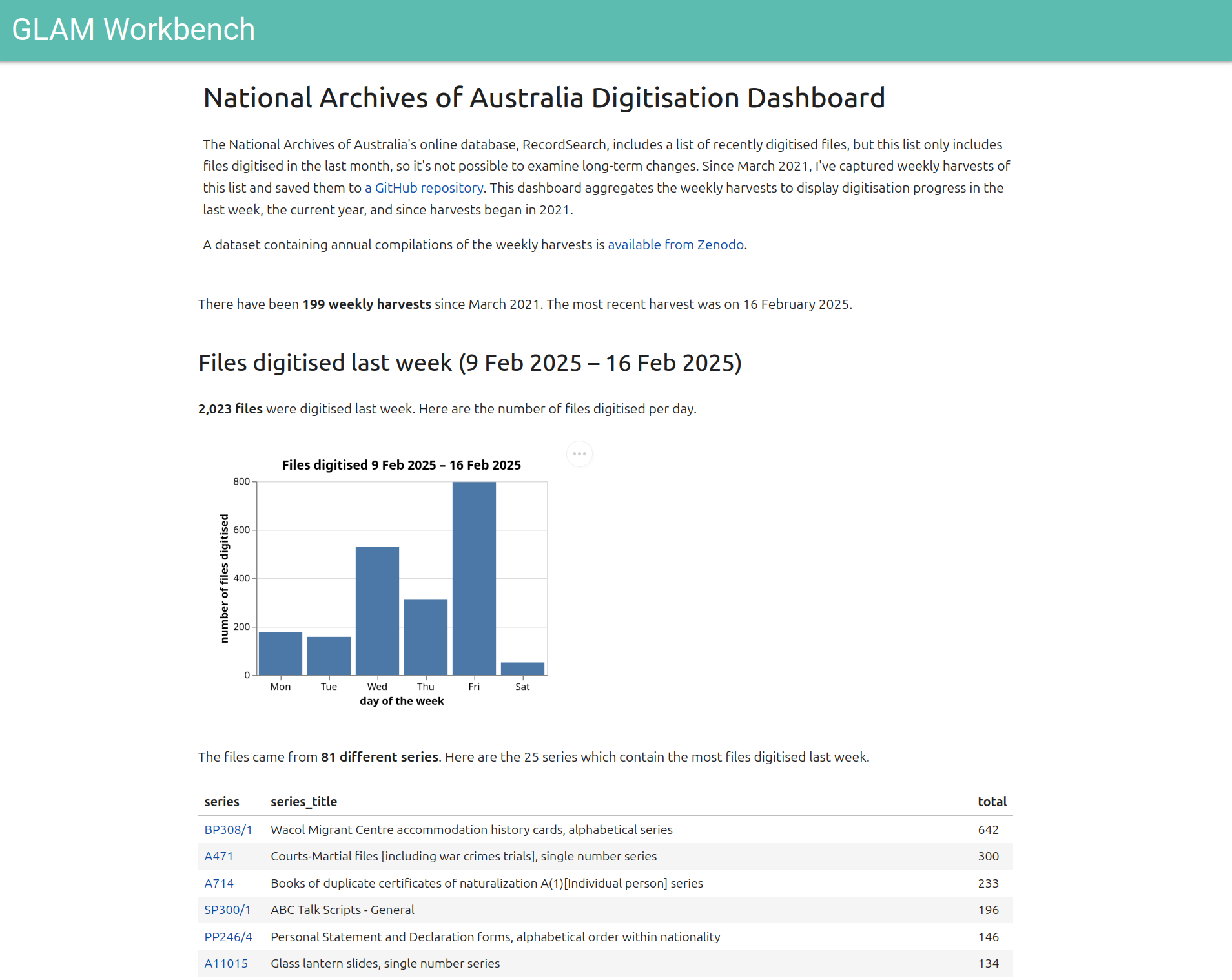Click the 'Fri' x-axis tick label
Viewport: 1232px width, 980px height.
tap(474, 687)
